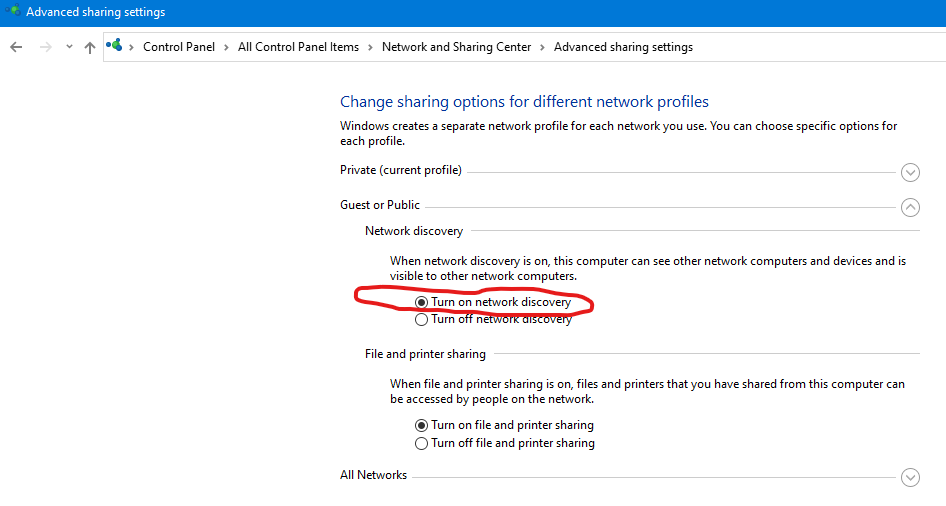
Task: Click the All Networks label
Action: pos(373,475)
